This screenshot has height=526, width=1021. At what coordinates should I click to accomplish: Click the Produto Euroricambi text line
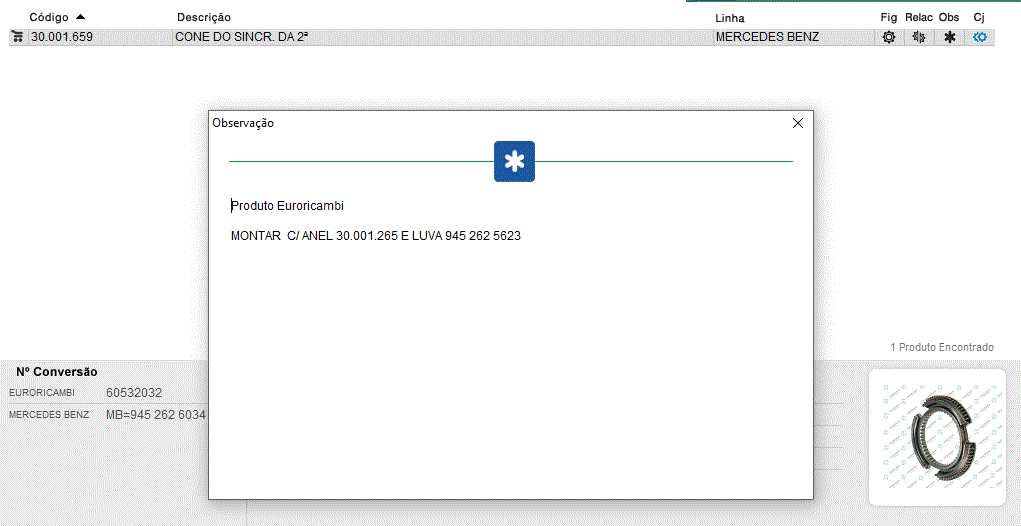[288, 206]
